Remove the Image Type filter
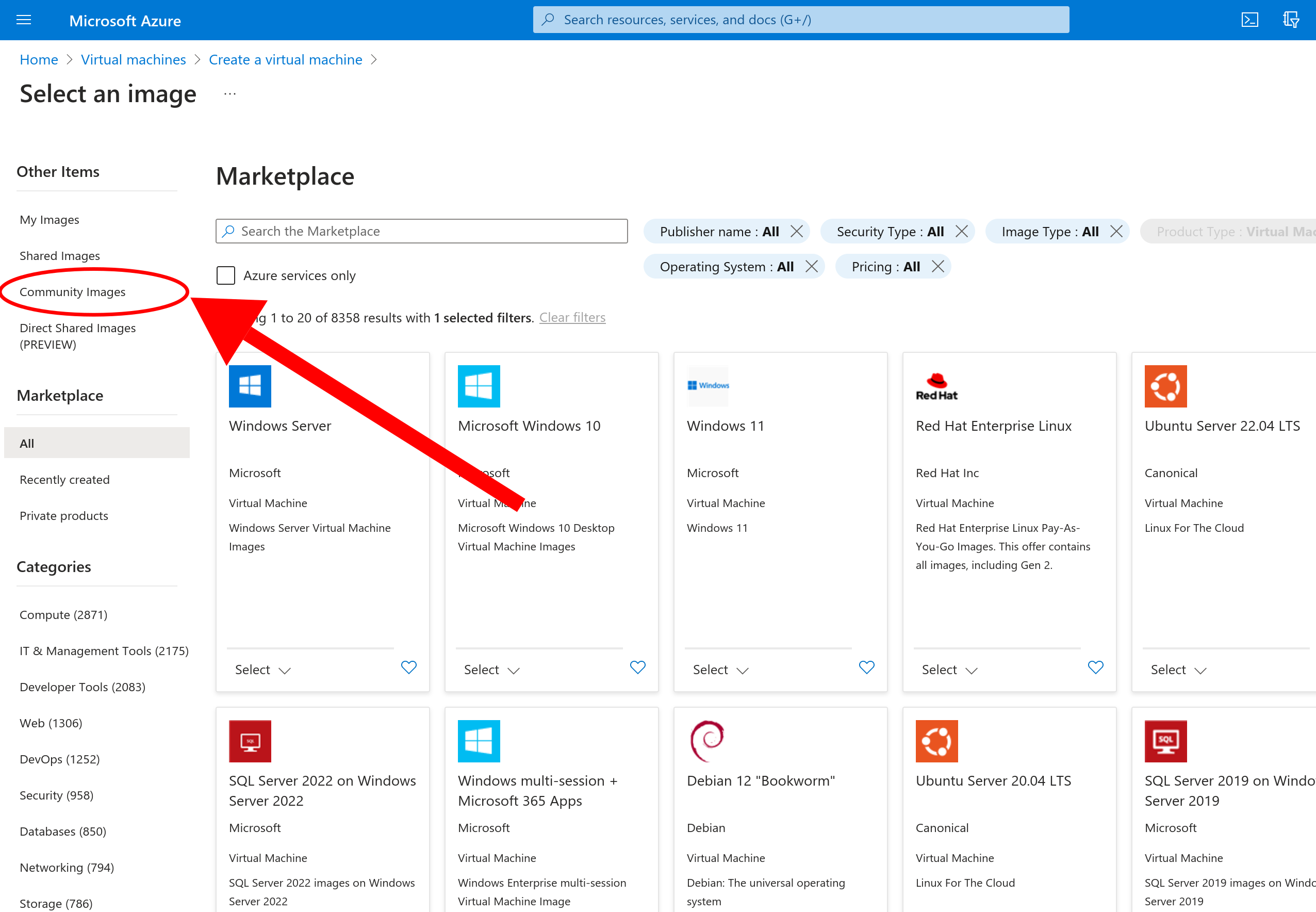The height and width of the screenshot is (912, 1316). pyautogui.click(x=1116, y=232)
